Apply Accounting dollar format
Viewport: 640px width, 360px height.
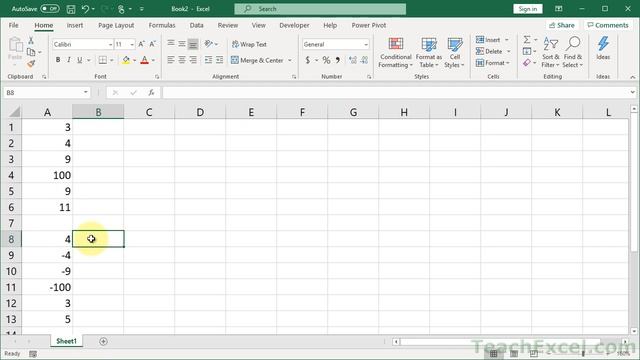coord(307,60)
